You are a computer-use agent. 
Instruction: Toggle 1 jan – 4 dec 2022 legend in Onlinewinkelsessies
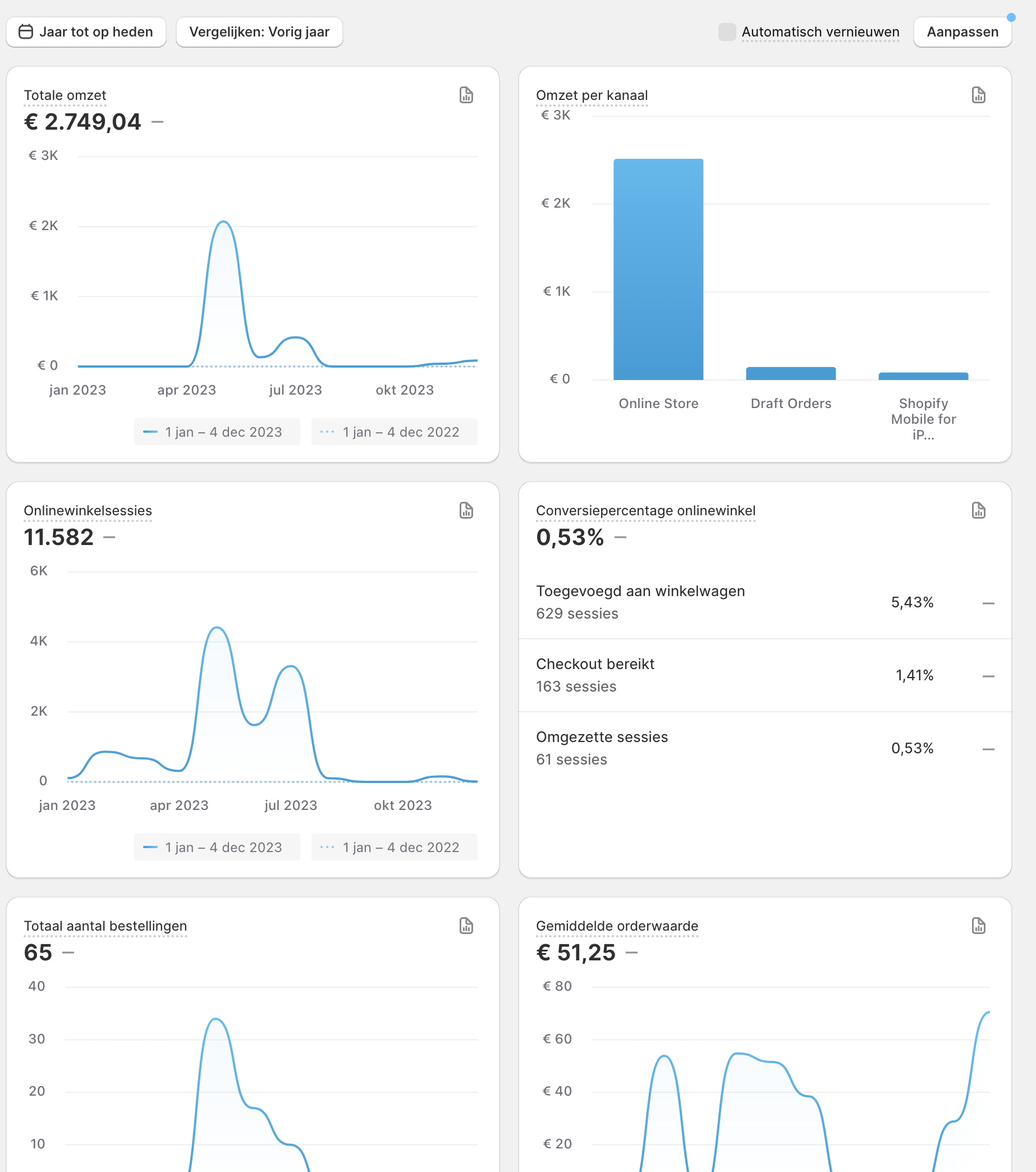coord(394,847)
